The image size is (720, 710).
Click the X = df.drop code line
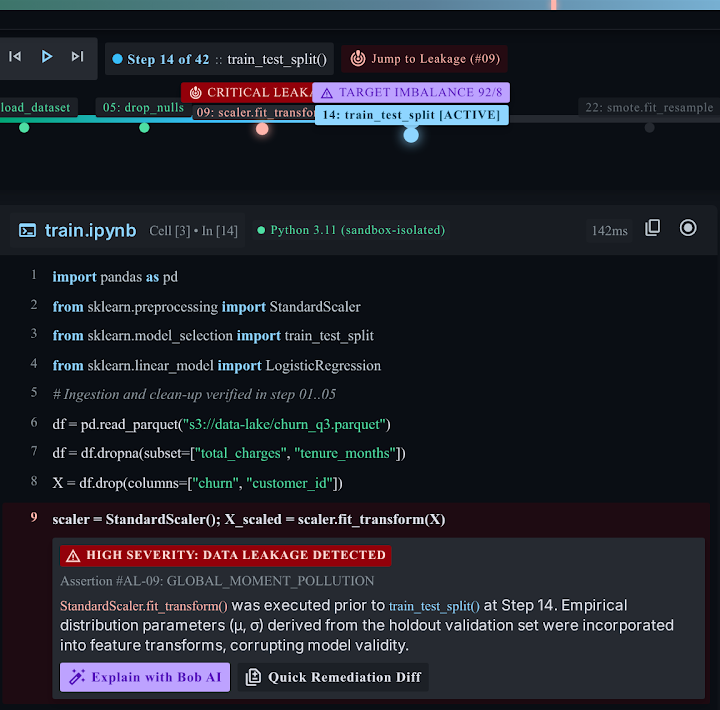coord(197,483)
